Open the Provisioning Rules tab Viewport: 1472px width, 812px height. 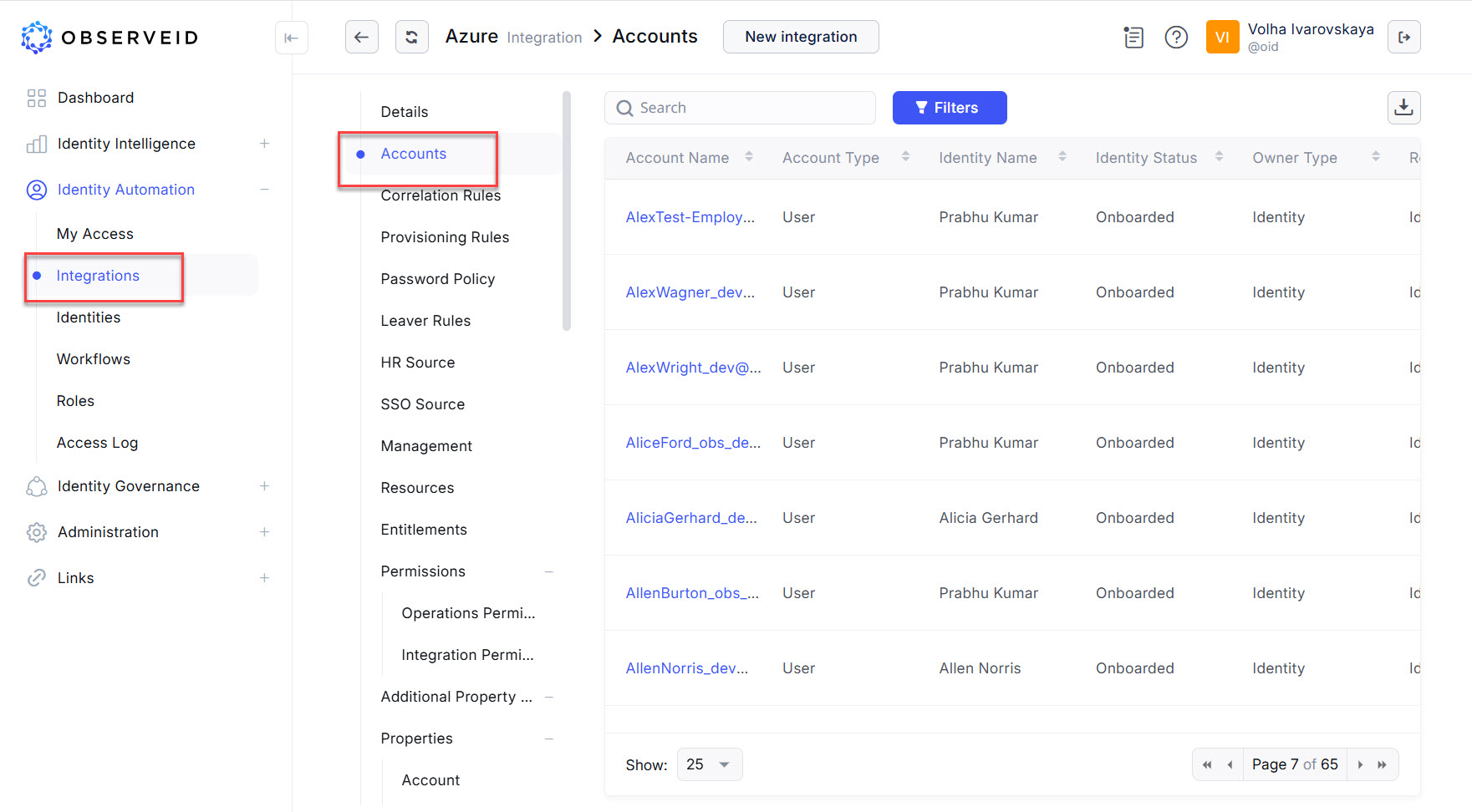tap(445, 236)
